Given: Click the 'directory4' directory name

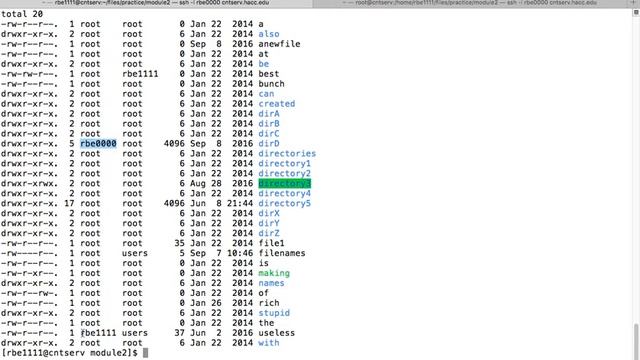Looking at the screenshot, I should [284, 193].
